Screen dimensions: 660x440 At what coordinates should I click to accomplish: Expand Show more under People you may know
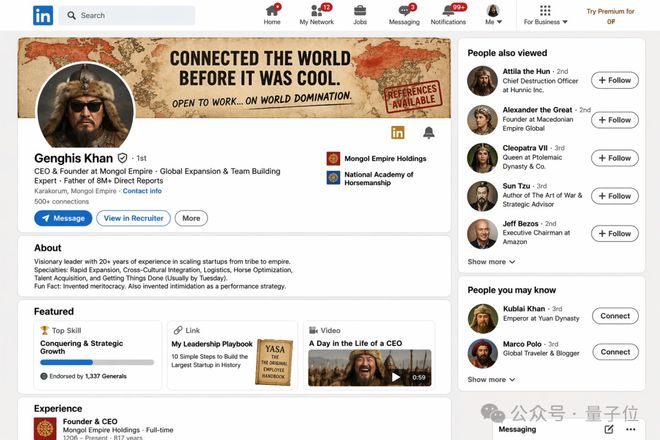coord(491,380)
